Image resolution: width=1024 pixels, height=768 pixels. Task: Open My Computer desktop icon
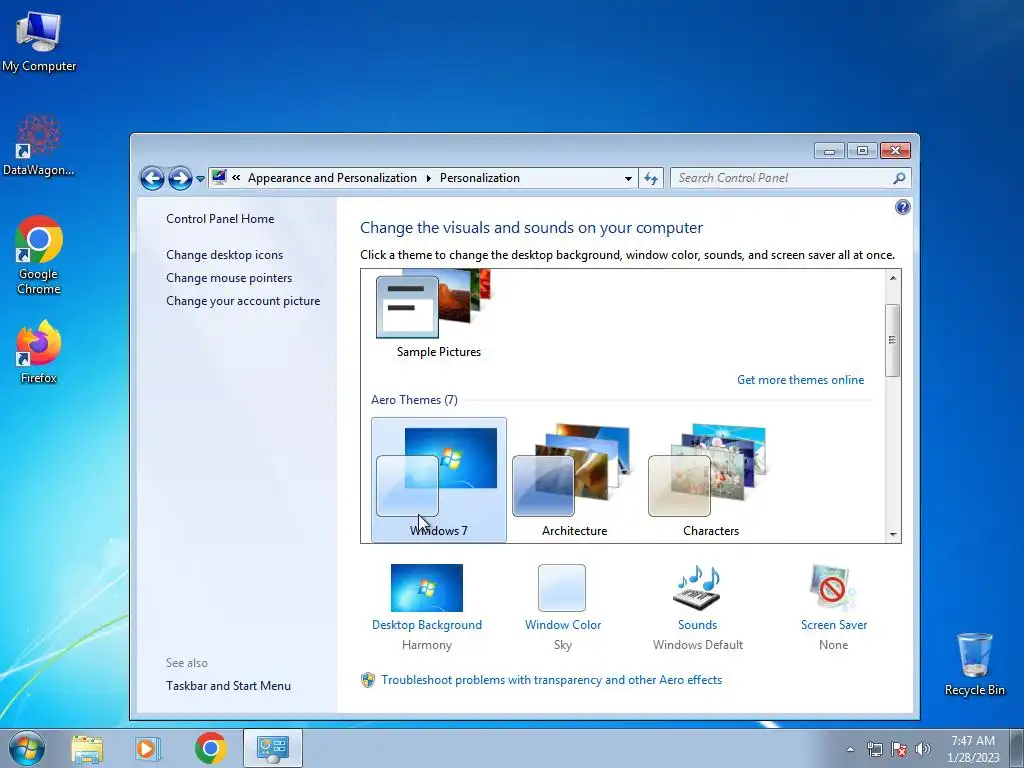pyautogui.click(x=39, y=39)
